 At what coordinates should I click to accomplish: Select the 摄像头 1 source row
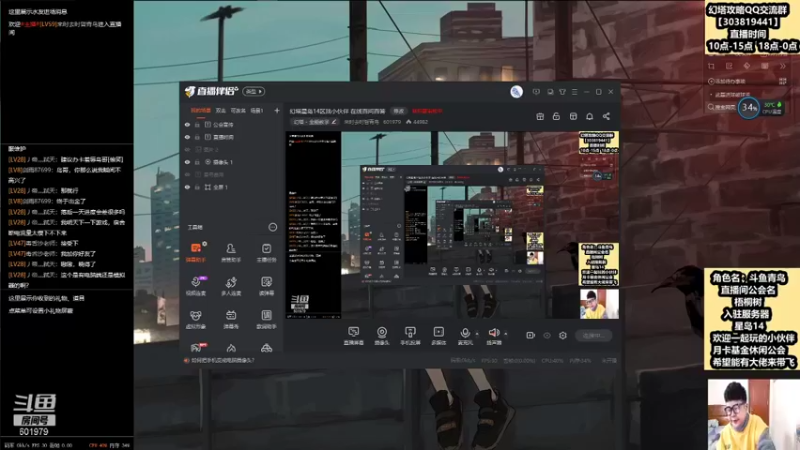point(232,162)
